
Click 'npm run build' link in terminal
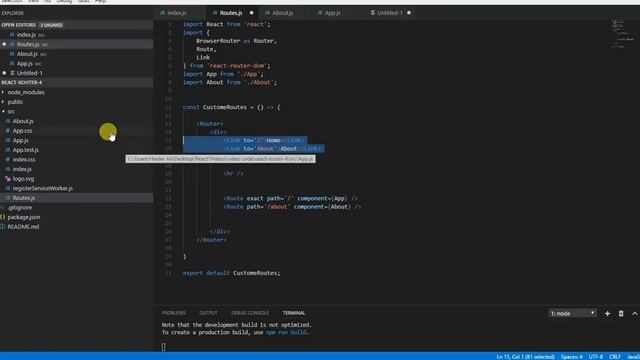pyautogui.click(x=286, y=333)
